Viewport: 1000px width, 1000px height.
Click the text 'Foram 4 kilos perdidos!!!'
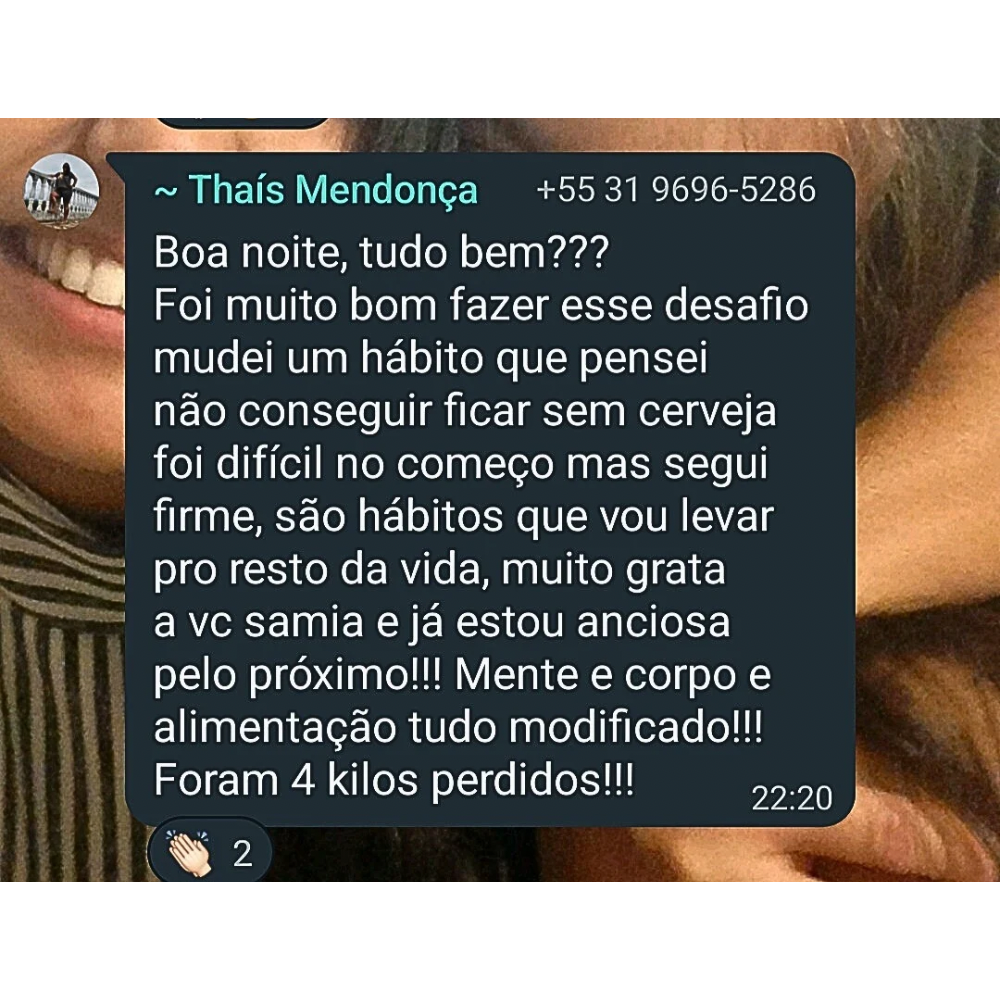pyautogui.click(x=394, y=779)
